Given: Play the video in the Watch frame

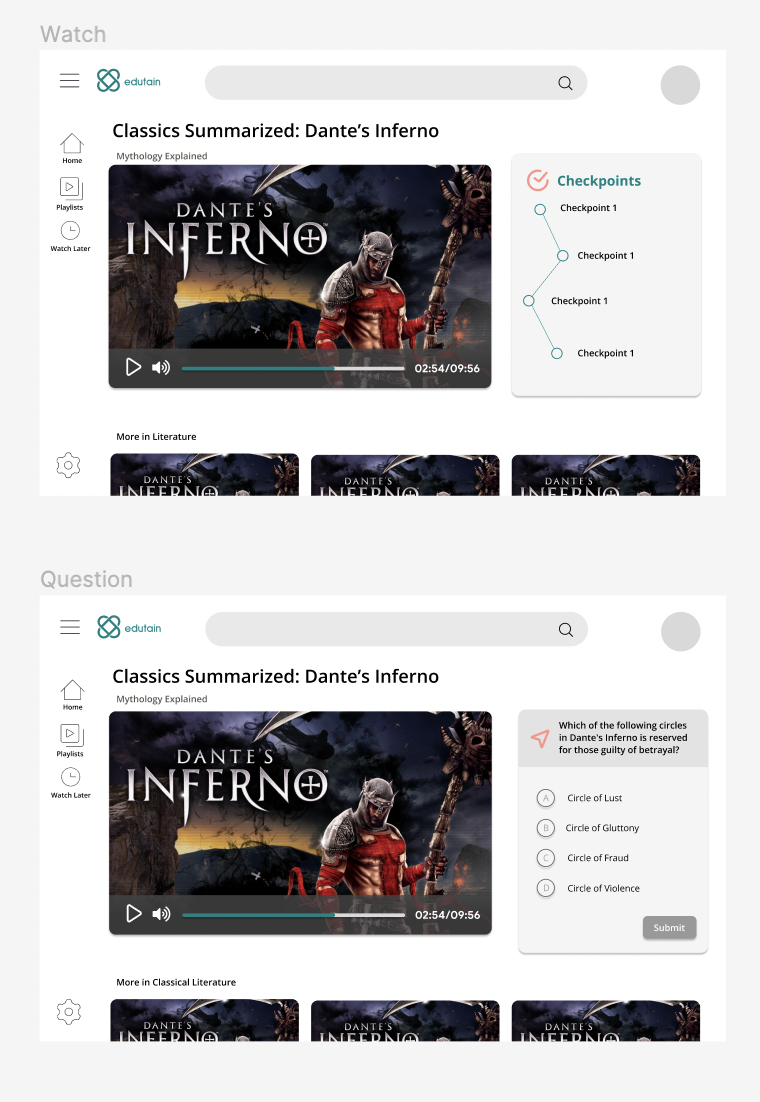Looking at the screenshot, I should [133, 367].
